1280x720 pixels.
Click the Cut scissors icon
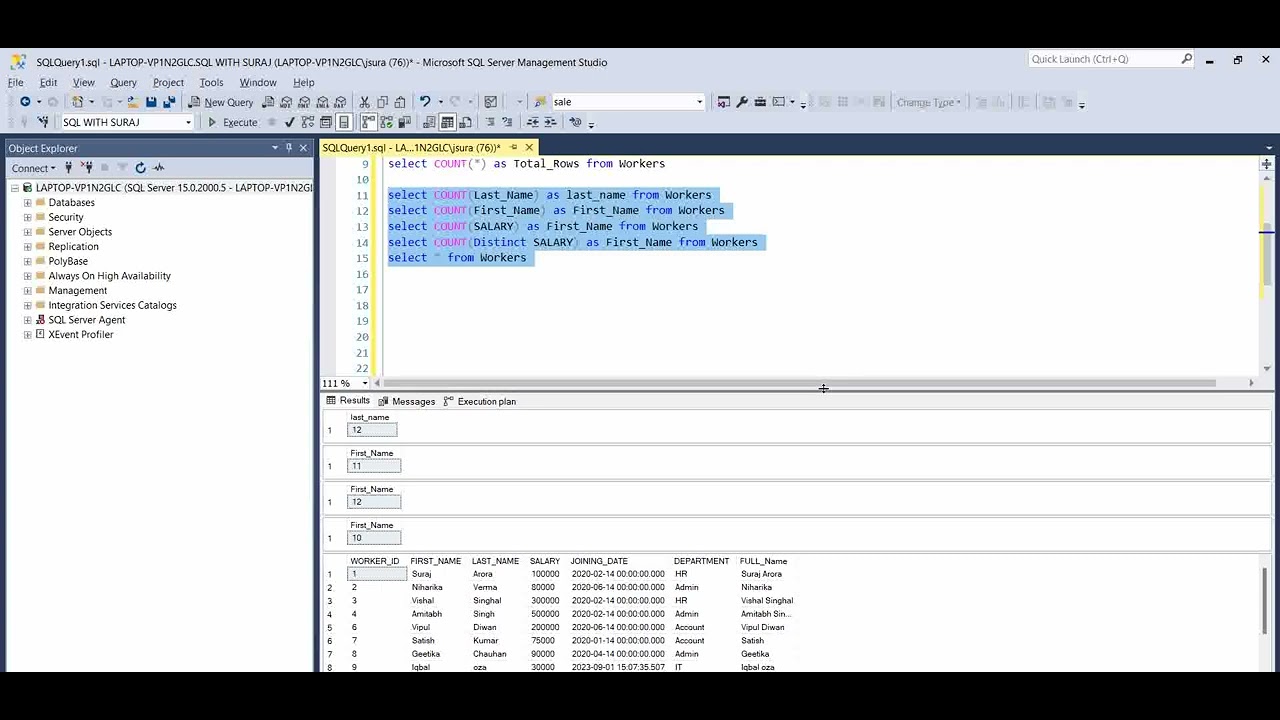point(365,102)
